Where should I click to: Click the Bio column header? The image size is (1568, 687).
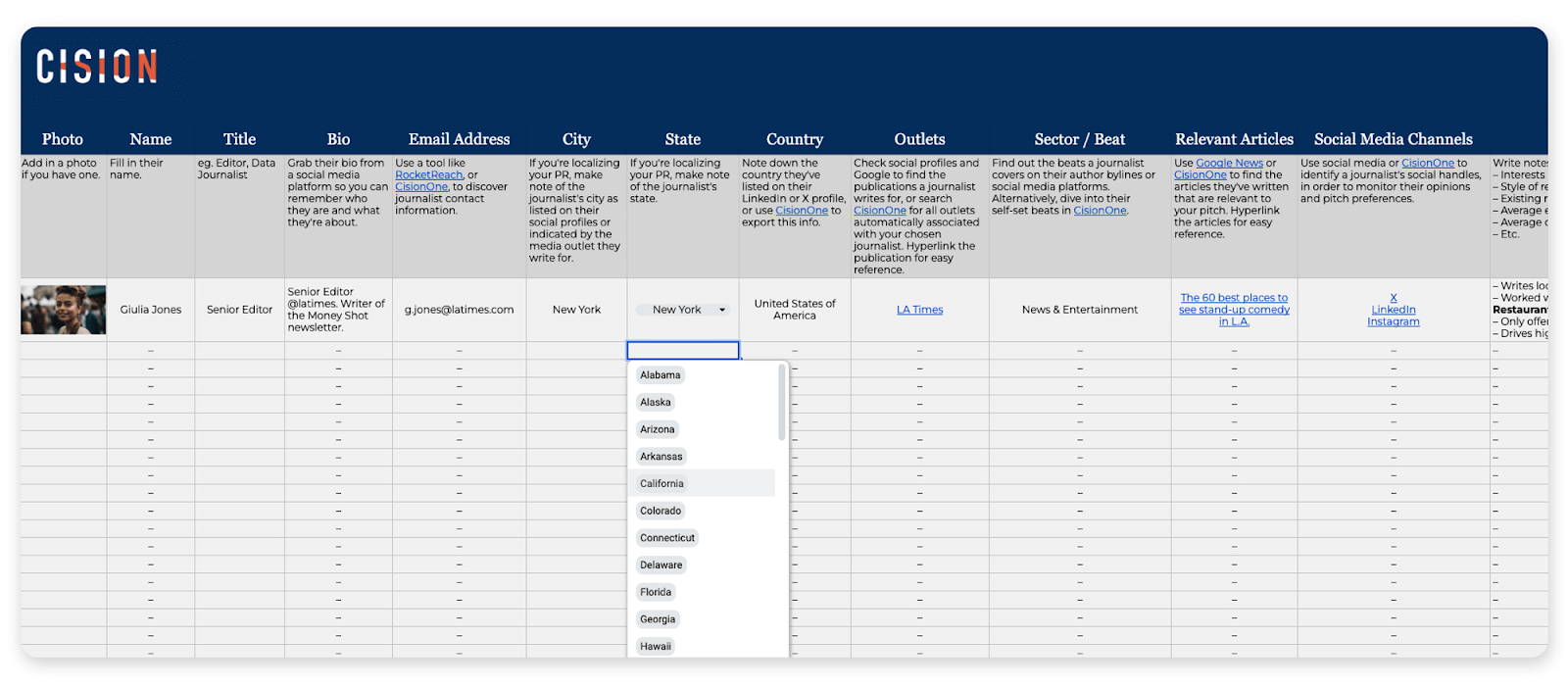(x=338, y=139)
